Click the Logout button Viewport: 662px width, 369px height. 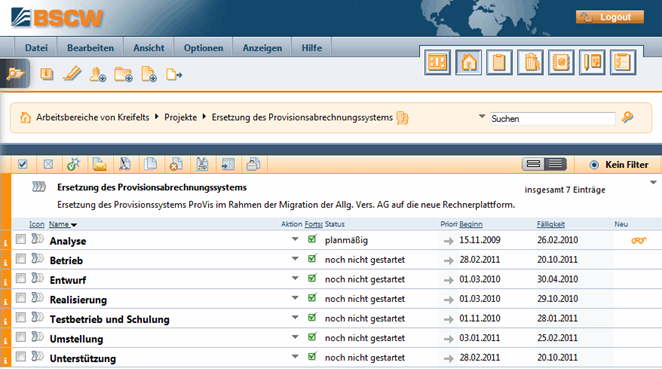pos(610,17)
